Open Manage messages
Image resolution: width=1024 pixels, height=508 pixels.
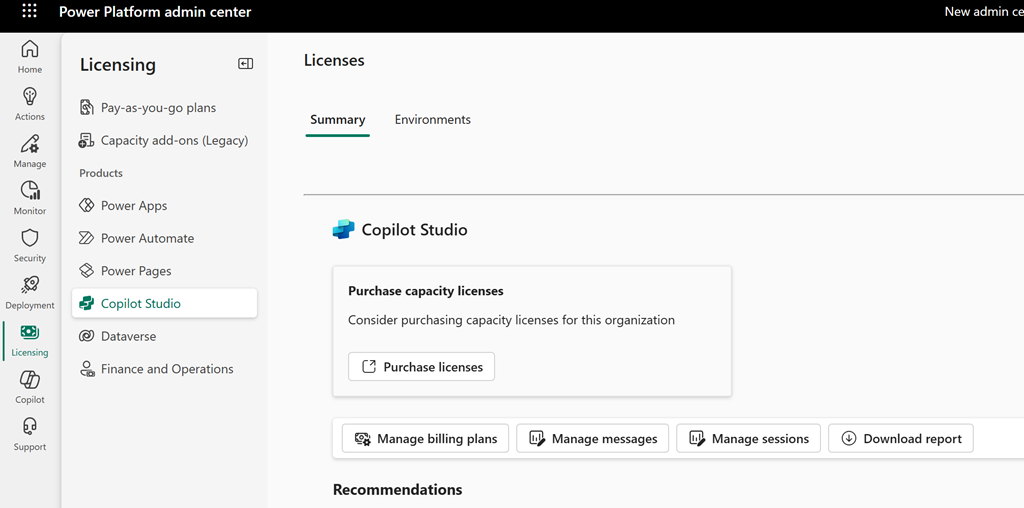tap(592, 439)
